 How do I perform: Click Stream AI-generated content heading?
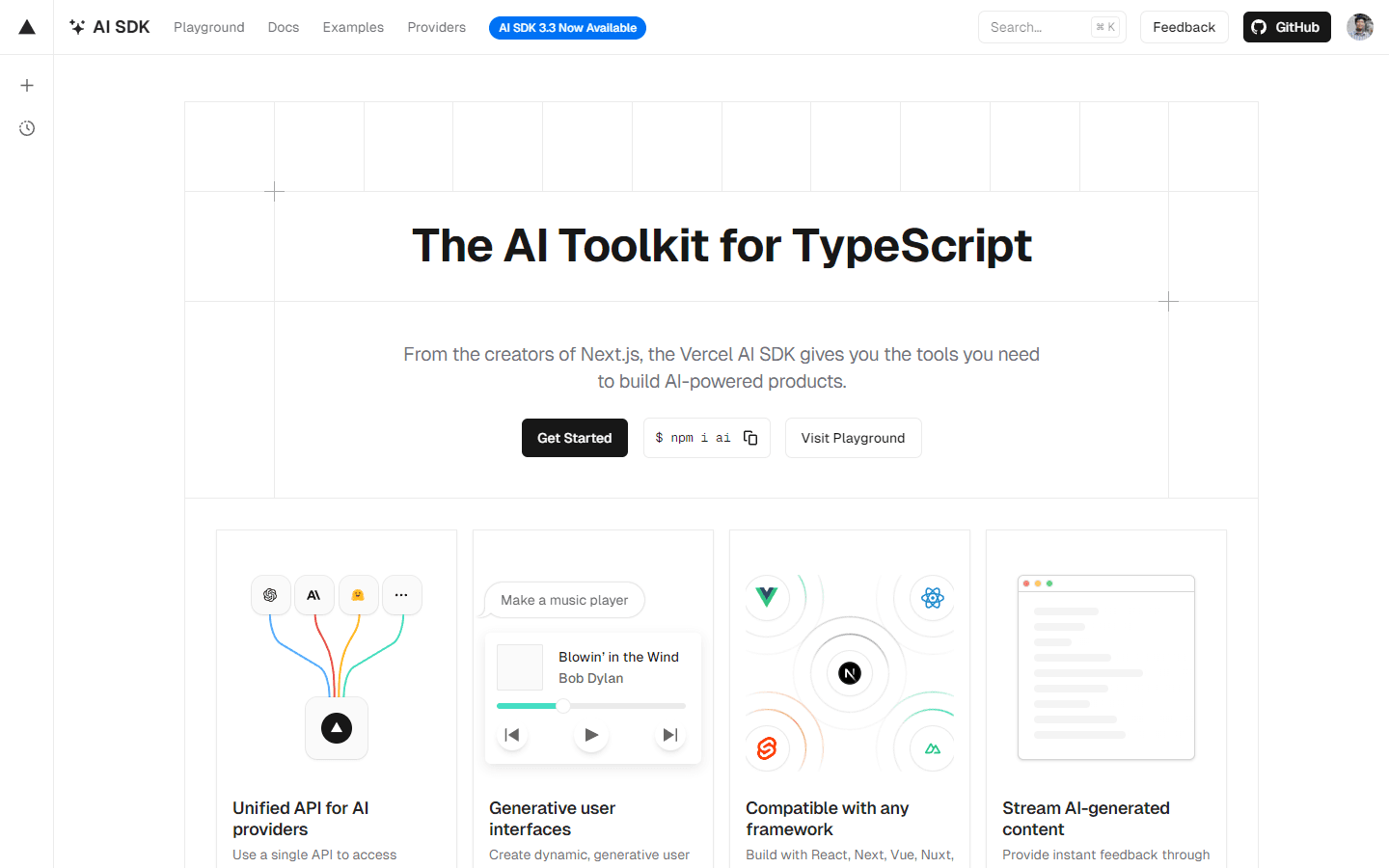1086,819
